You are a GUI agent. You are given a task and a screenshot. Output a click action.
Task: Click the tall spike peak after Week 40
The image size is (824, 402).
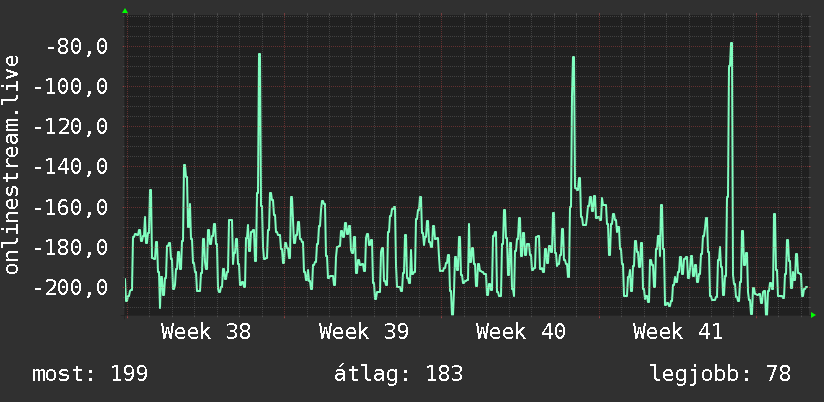pyautogui.click(x=573, y=58)
